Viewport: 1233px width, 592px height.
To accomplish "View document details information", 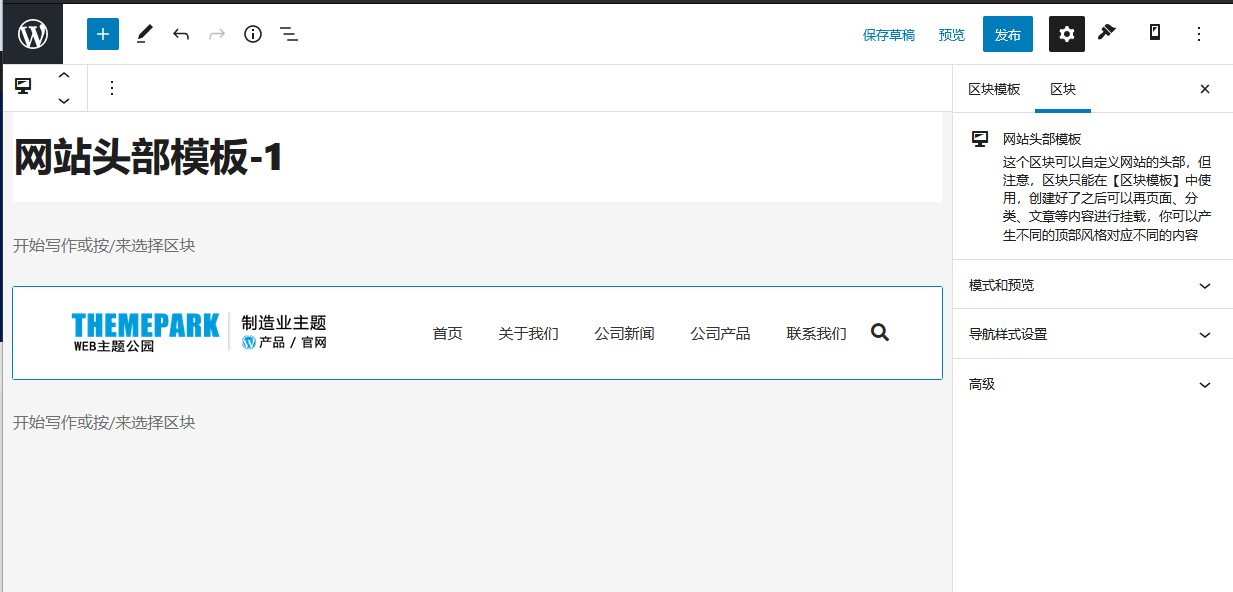I will [252, 33].
